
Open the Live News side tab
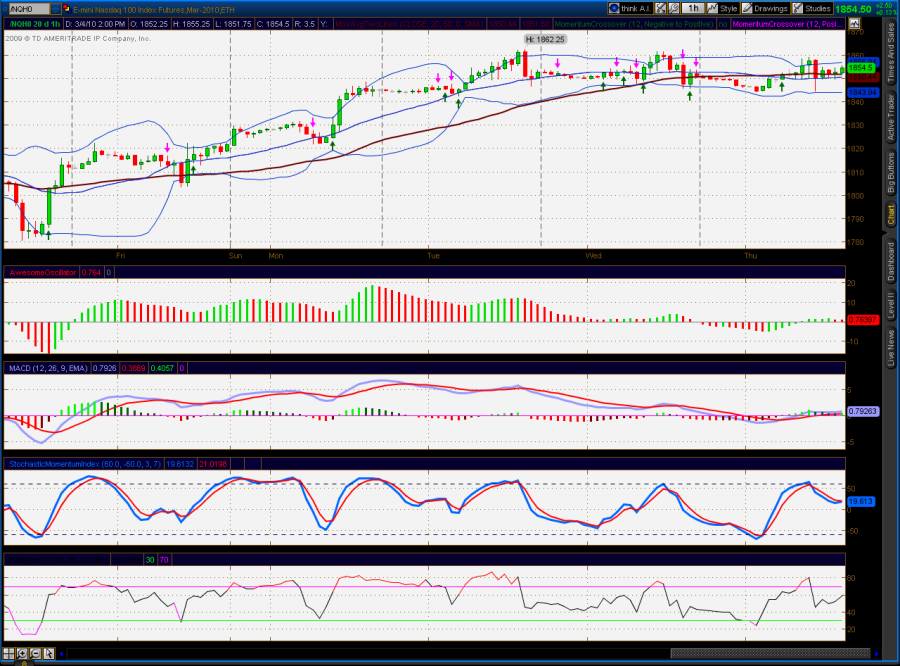(x=891, y=348)
